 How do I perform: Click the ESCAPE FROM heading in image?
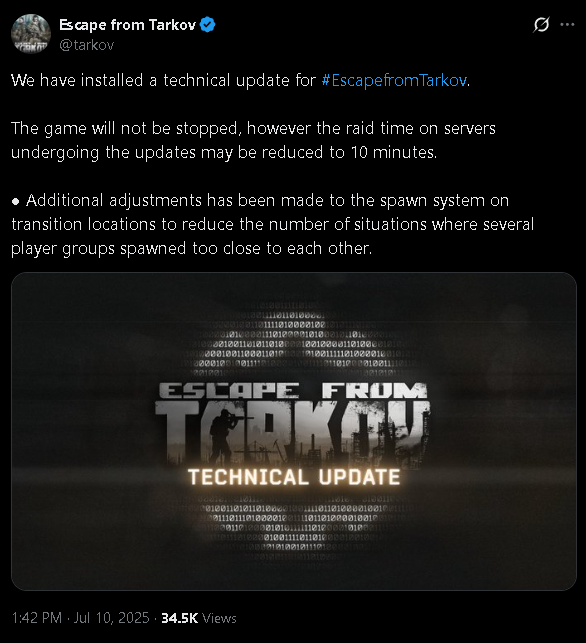point(293,391)
